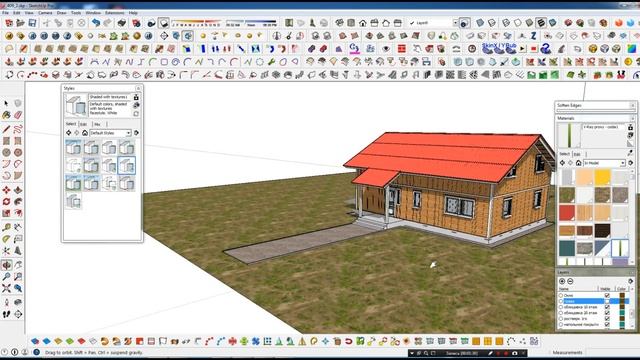
Task: Select the teal material swatch
Action: click(567, 248)
